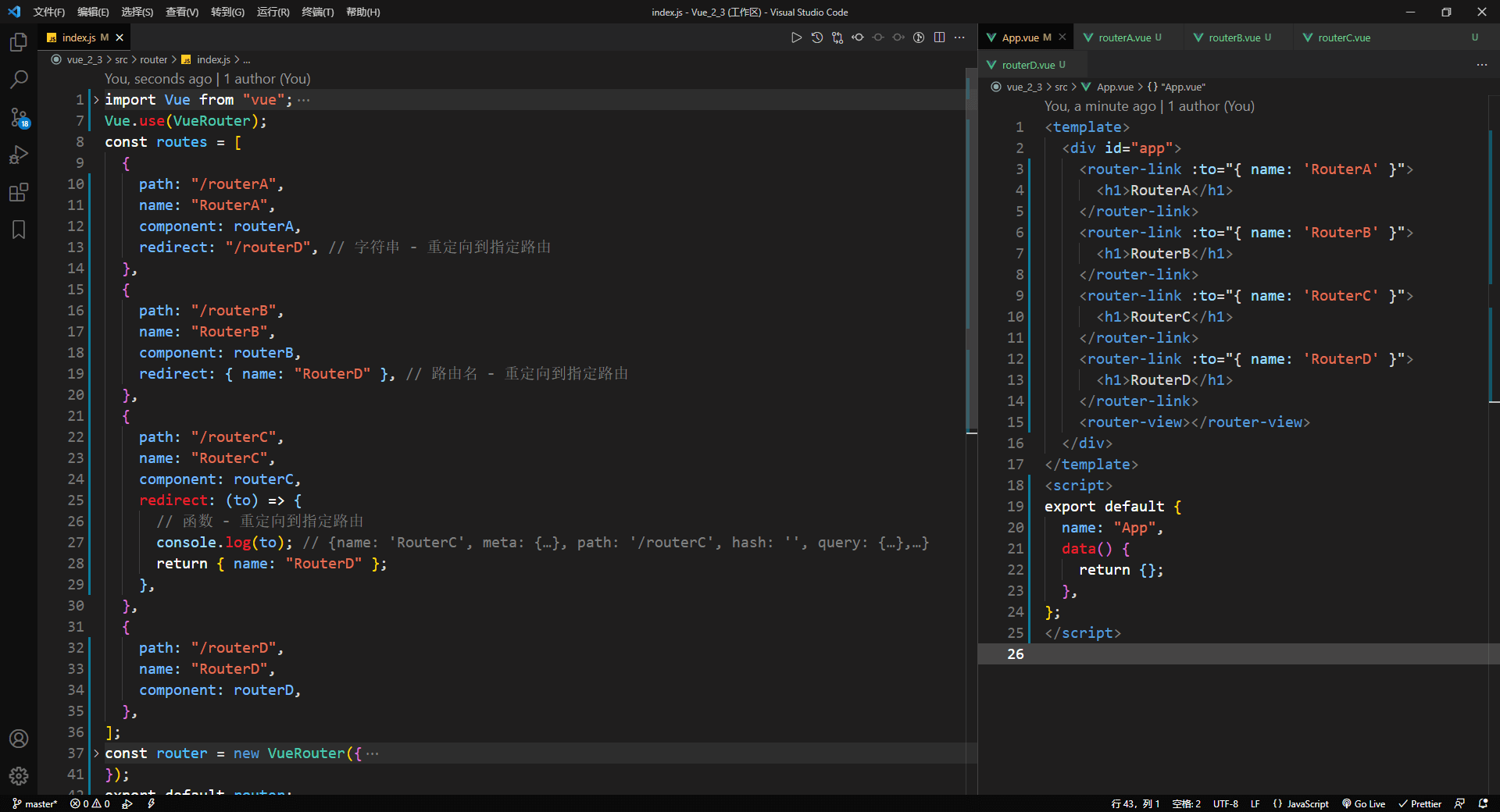Open the index.js breadcrumb dropdown
This screenshot has height=812, width=1500.
click(212, 59)
